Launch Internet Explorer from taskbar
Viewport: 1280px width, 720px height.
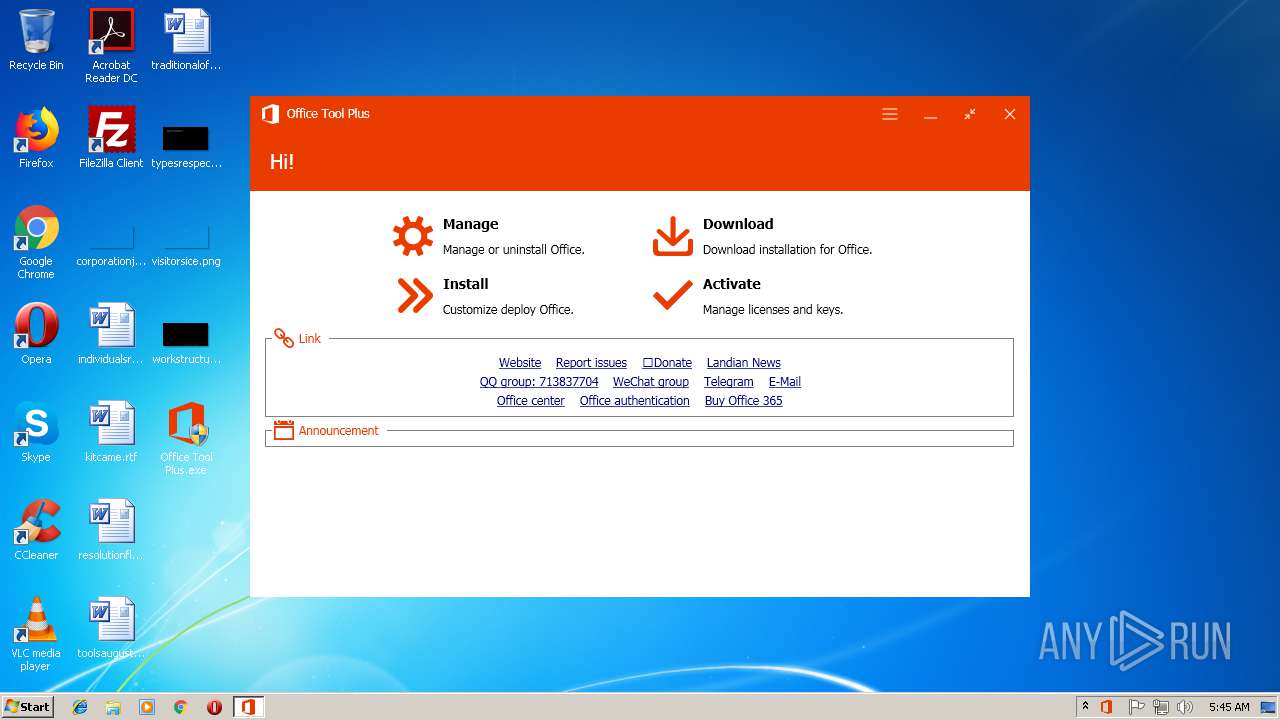coord(80,707)
